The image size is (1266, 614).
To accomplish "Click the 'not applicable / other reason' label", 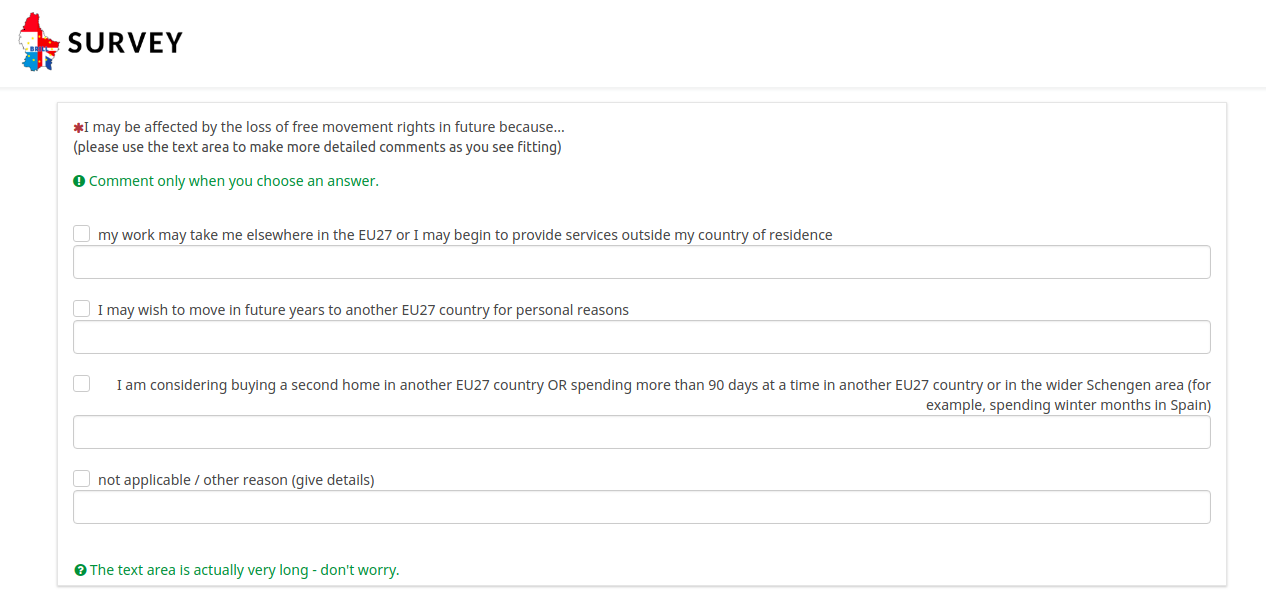I will [x=236, y=480].
